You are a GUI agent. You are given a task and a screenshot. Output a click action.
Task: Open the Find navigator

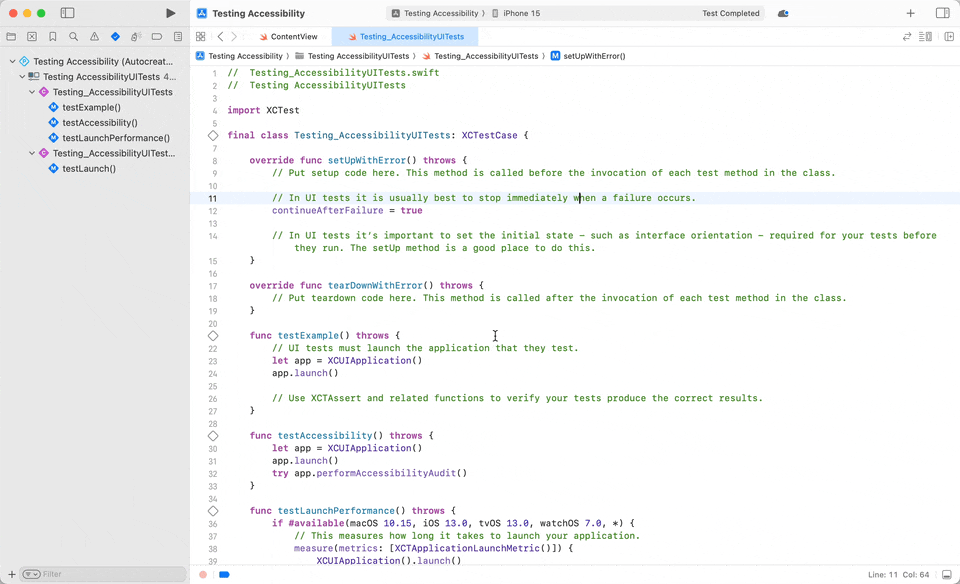tap(74, 36)
